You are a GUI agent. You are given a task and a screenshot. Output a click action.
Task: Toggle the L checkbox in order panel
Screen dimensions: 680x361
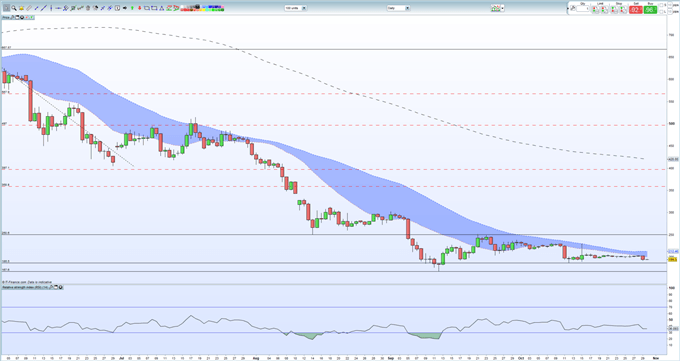point(661,11)
